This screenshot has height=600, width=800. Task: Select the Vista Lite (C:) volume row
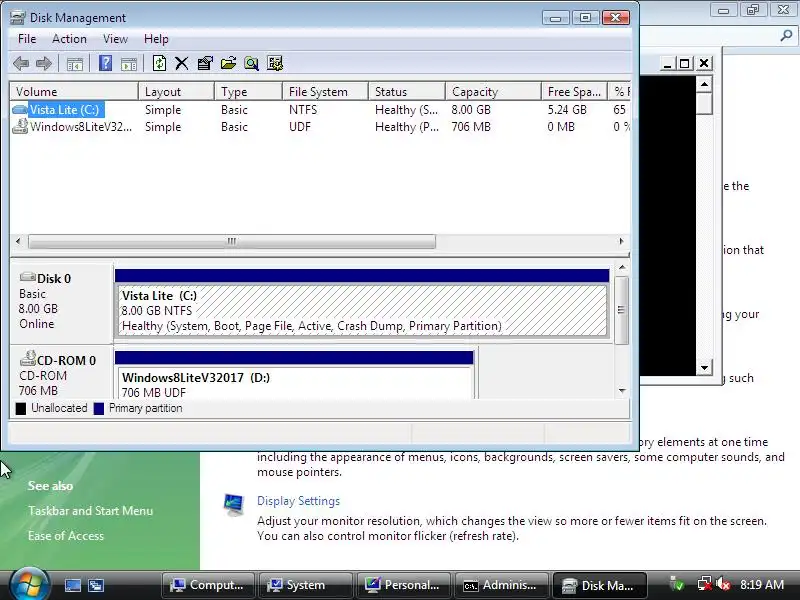point(320,110)
